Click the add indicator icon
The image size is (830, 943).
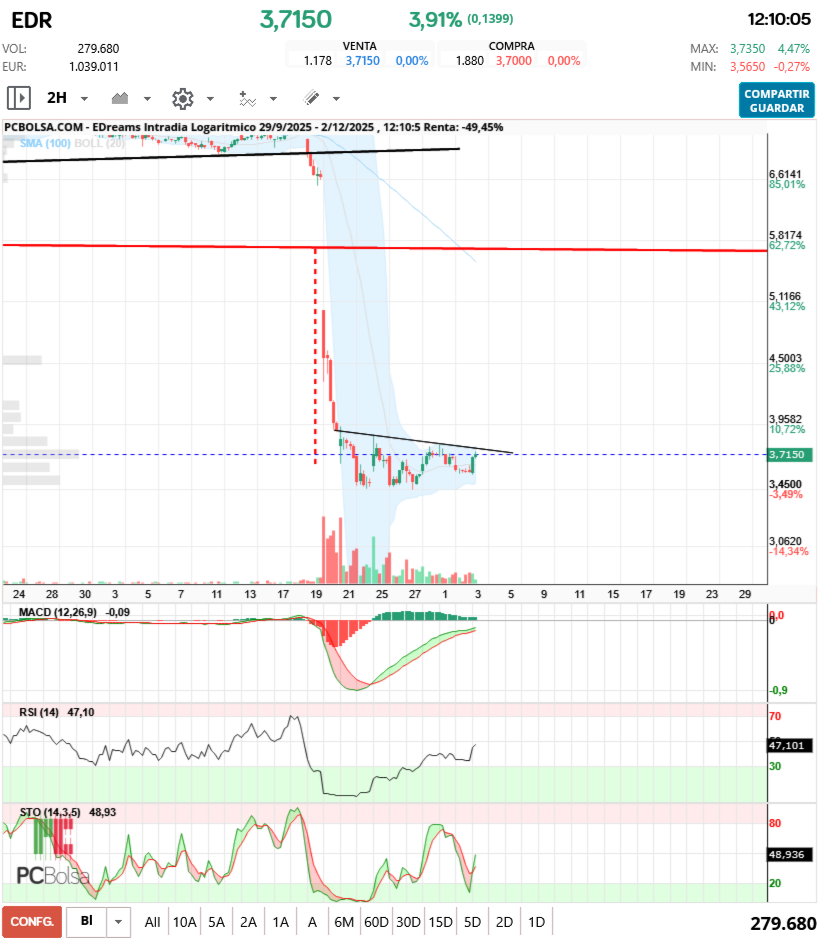click(x=247, y=99)
